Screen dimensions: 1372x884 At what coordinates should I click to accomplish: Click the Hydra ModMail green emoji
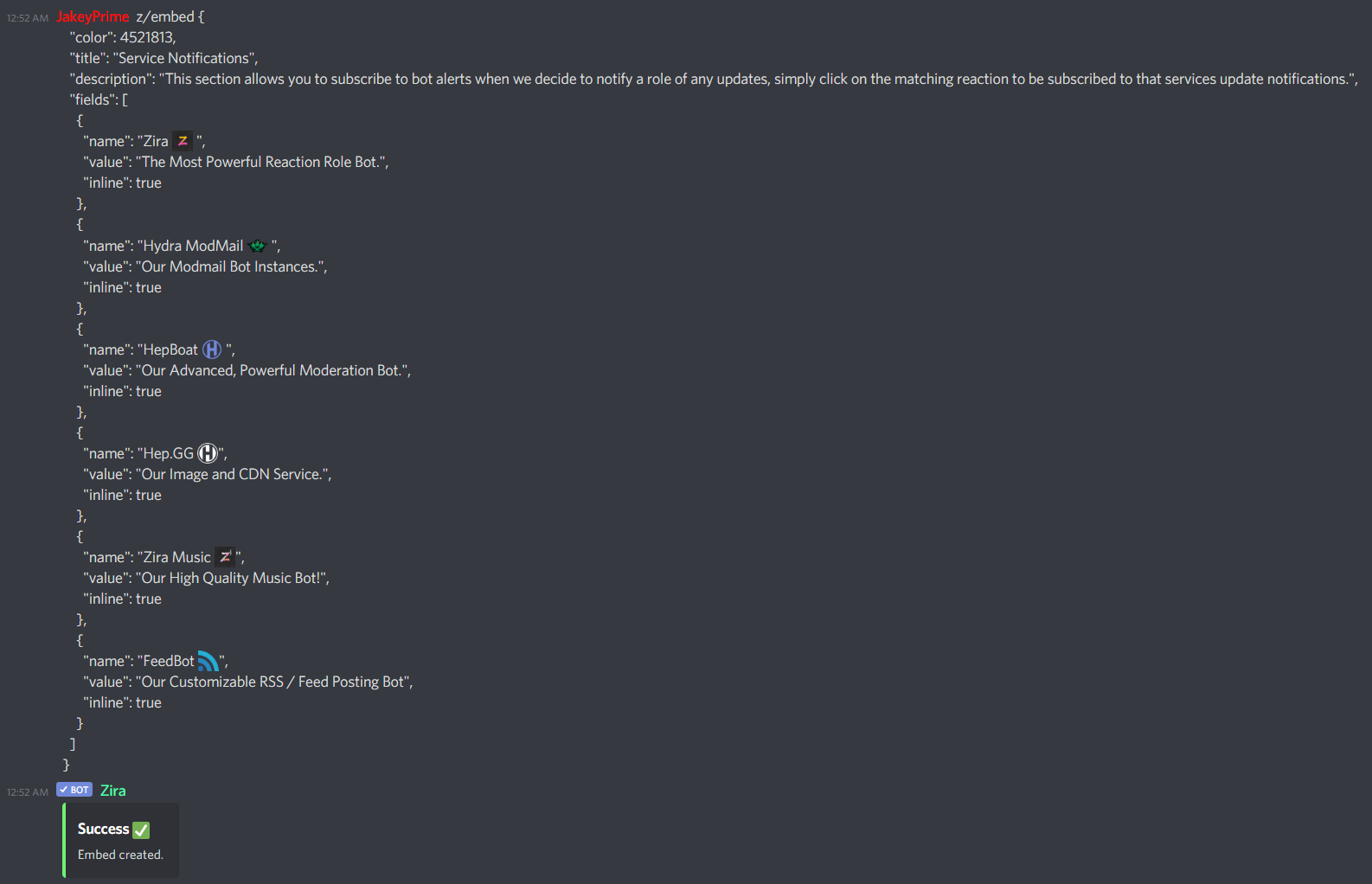(258, 246)
